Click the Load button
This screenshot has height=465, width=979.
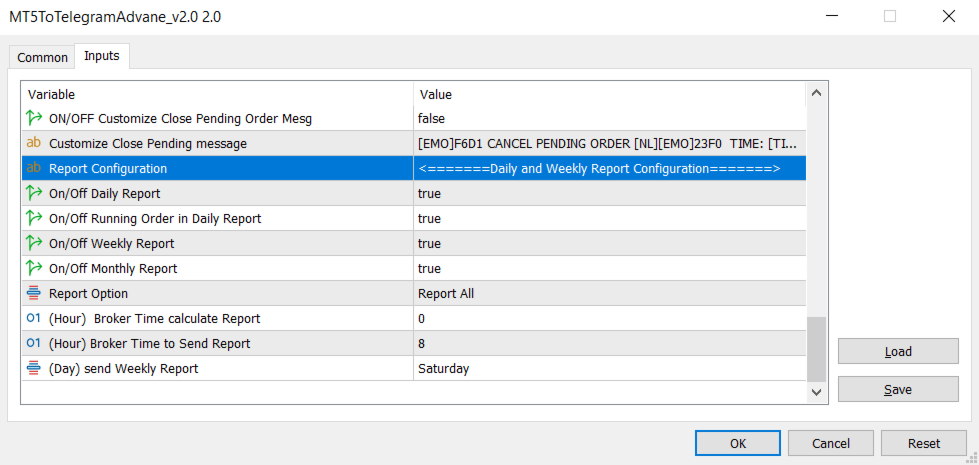coord(898,351)
